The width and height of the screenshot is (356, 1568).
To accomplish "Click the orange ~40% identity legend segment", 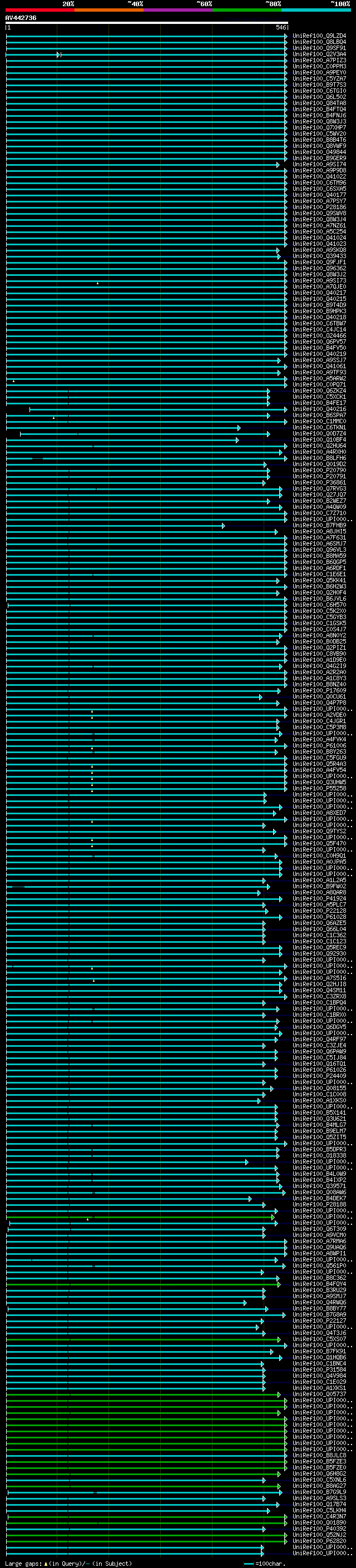I will (109, 11).
